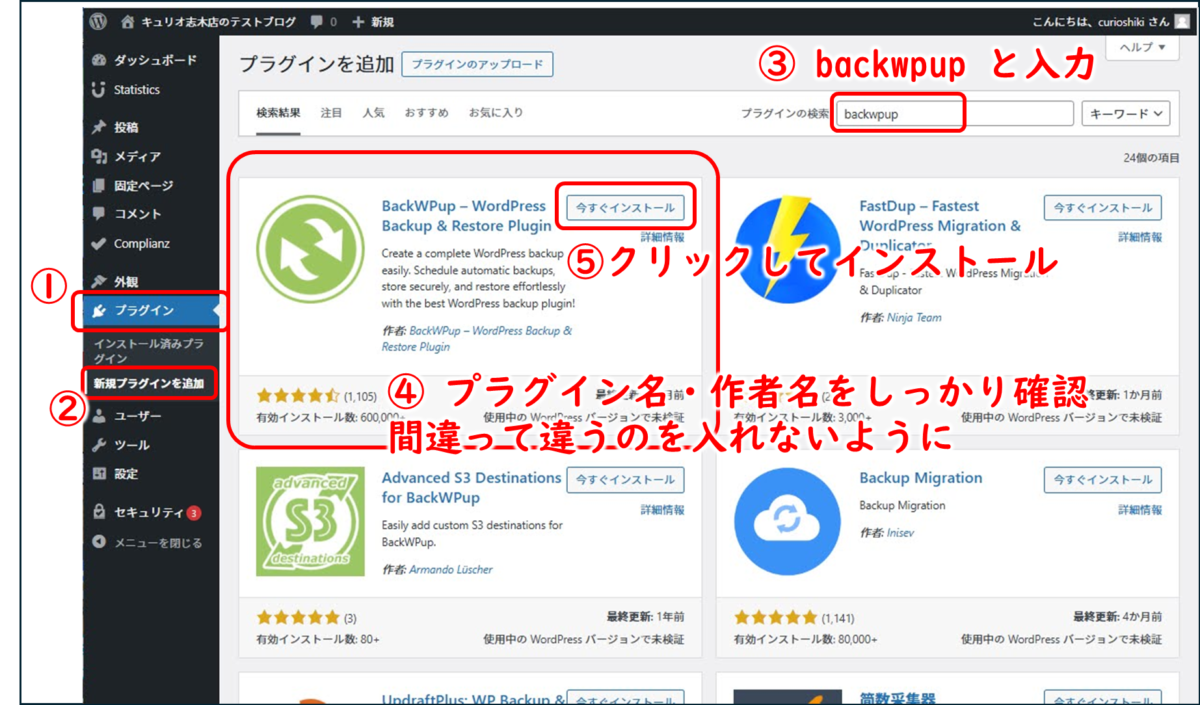Open 詳細情報 for Backup Migration
1200x705 pixels.
click(x=1140, y=510)
